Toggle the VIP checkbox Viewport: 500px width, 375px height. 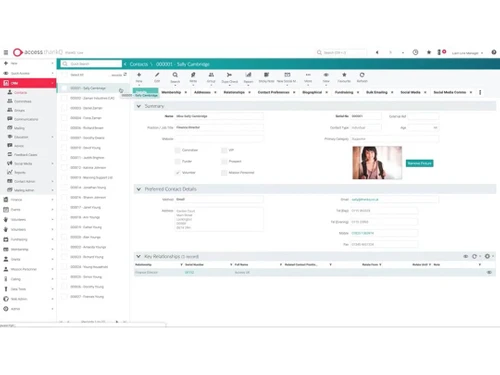[224, 150]
